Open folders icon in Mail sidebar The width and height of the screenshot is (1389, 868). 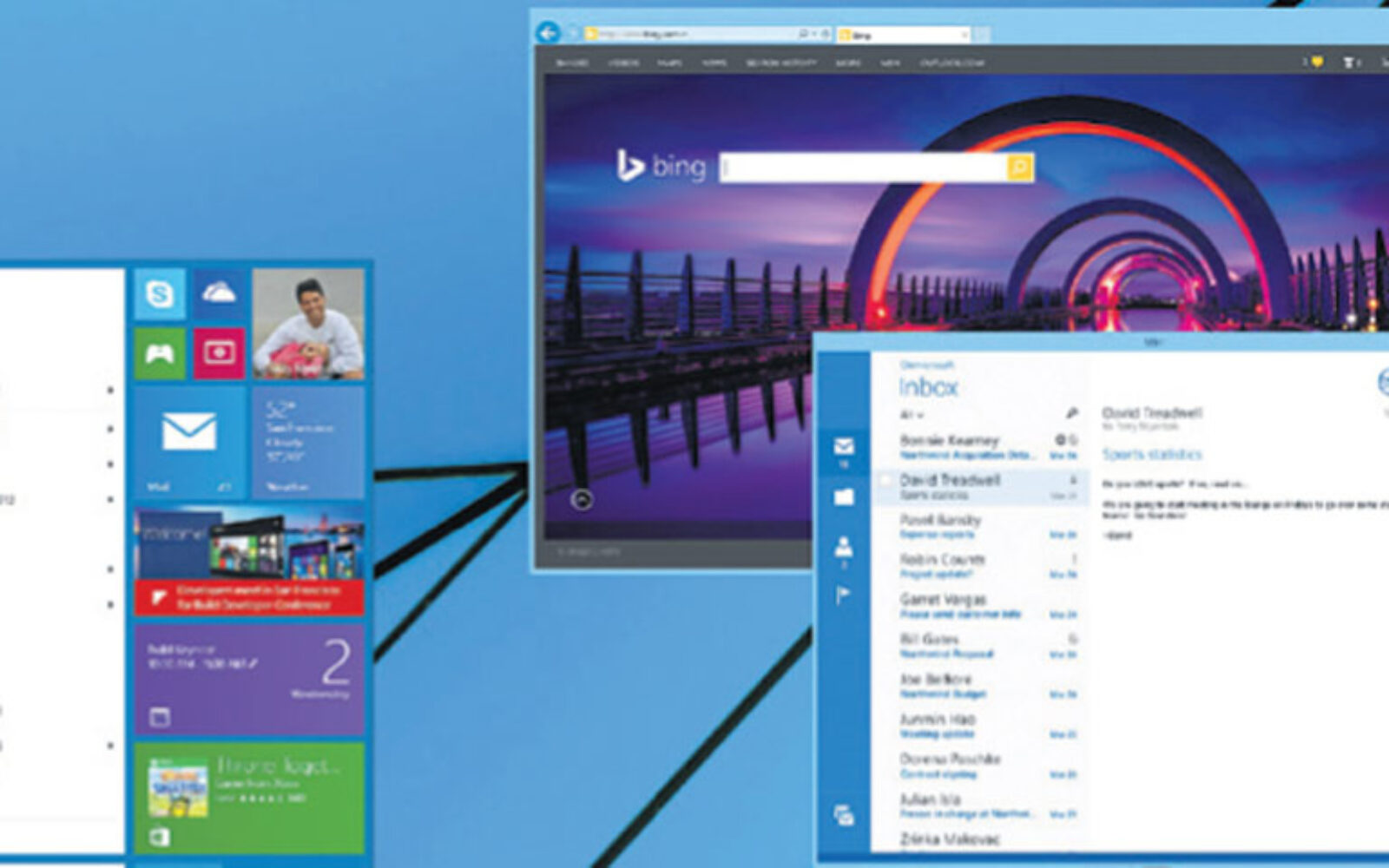click(x=844, y=497)
